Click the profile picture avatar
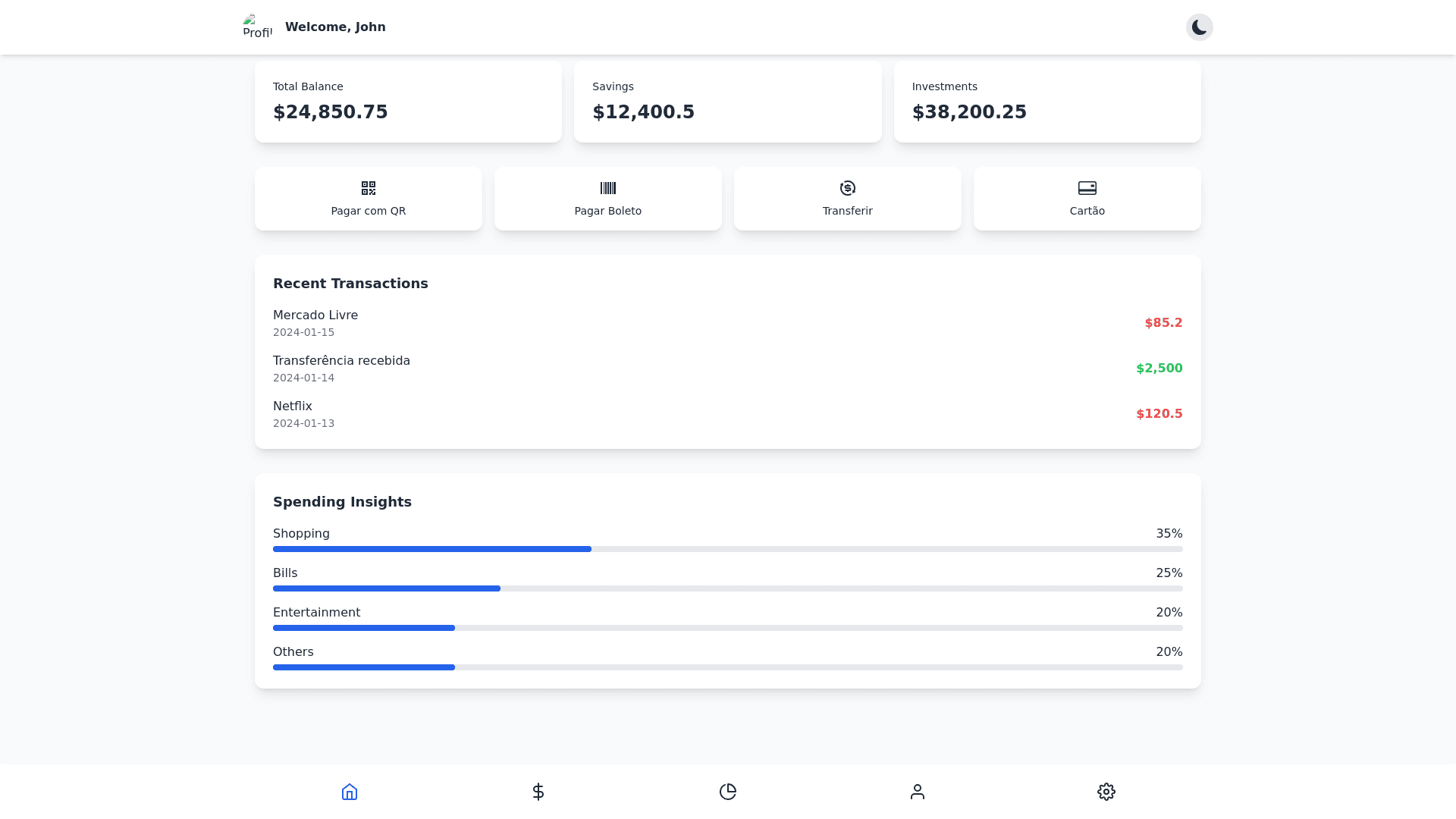 [x=258, y=27]
